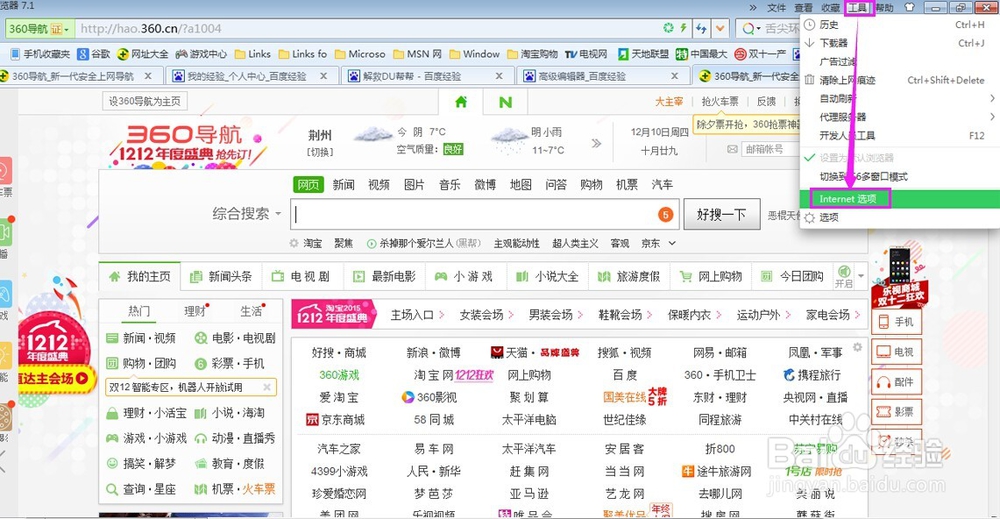Open 手机收藏夹 bookmark
The image size is (1000, 519).
[x=40, y=54]
